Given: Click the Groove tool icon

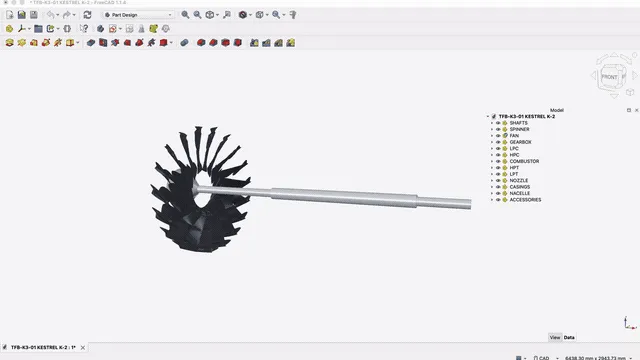Looking at the screenshot, I should [115, 42].
